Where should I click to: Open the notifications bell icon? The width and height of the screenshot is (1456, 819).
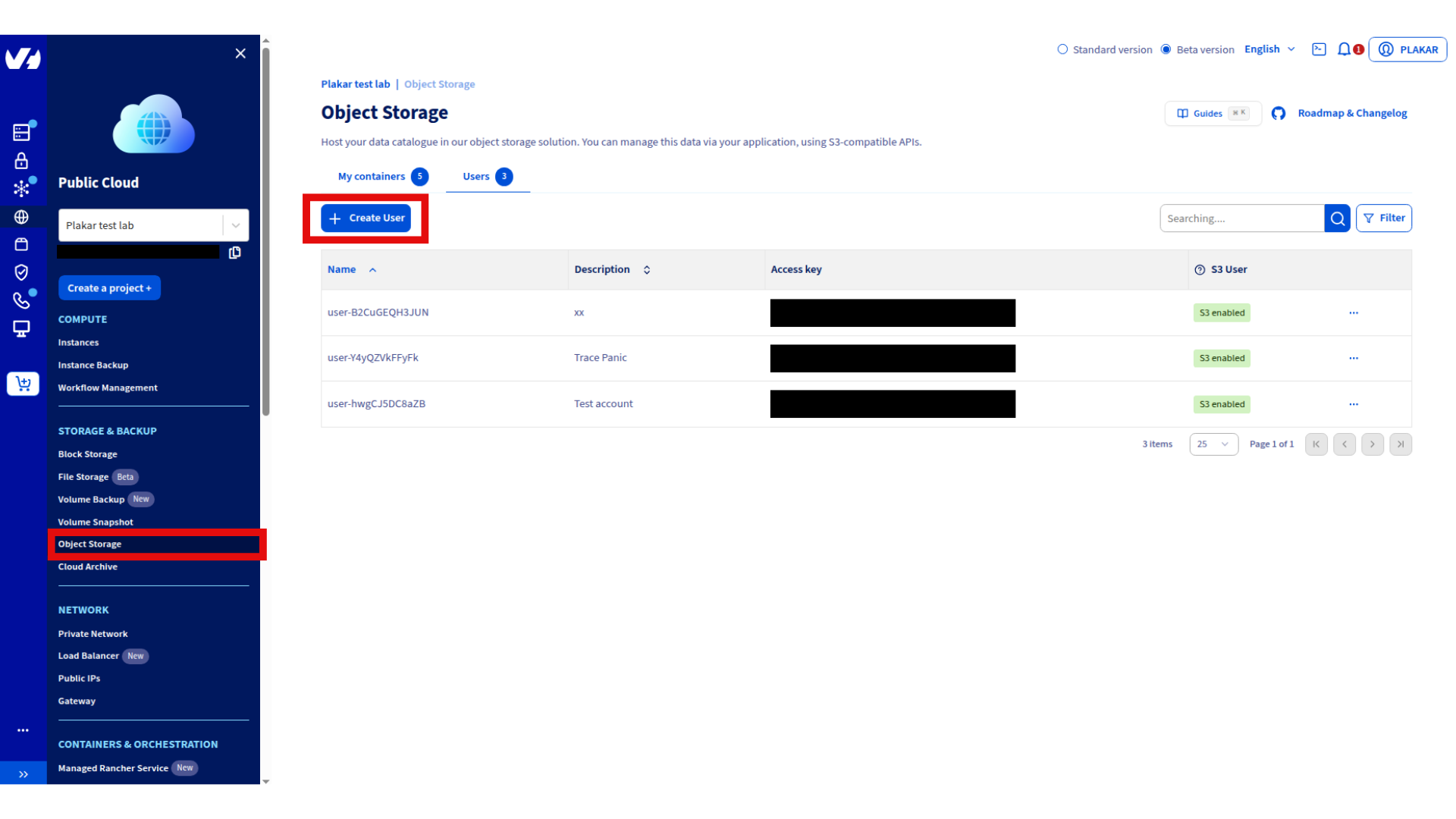[1345, 49]
